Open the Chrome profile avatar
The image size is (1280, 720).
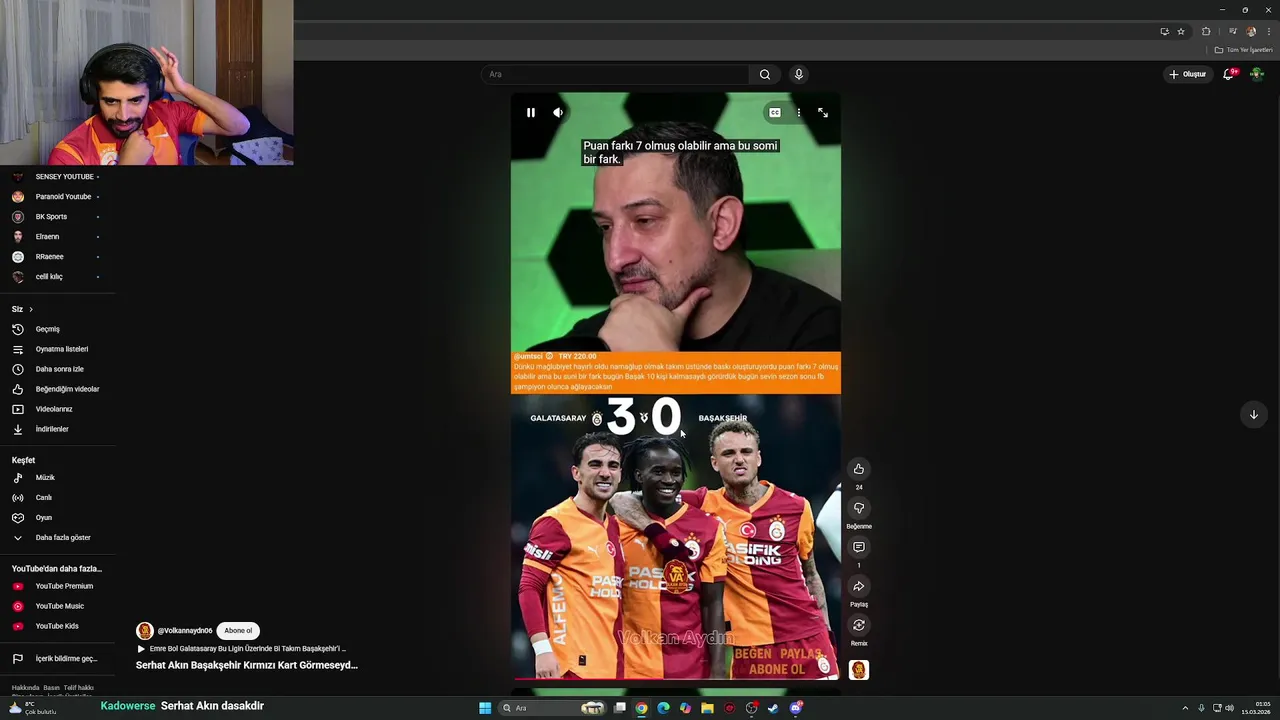tap(1251, 31)
